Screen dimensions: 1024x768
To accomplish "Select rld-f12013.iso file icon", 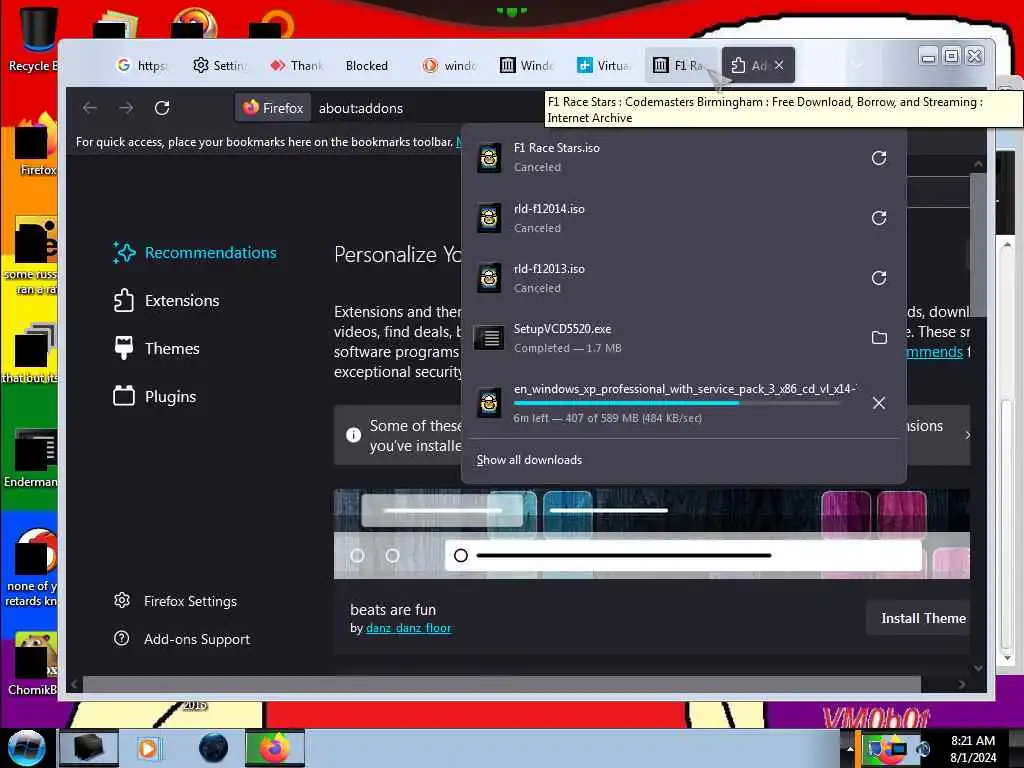I will pos(489,278).
